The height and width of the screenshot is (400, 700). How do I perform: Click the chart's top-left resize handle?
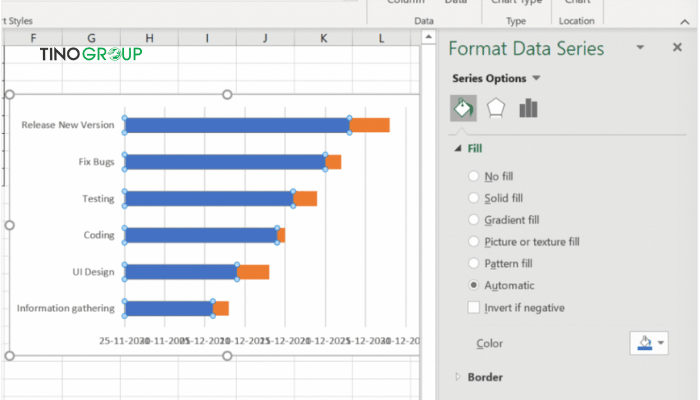9,95
